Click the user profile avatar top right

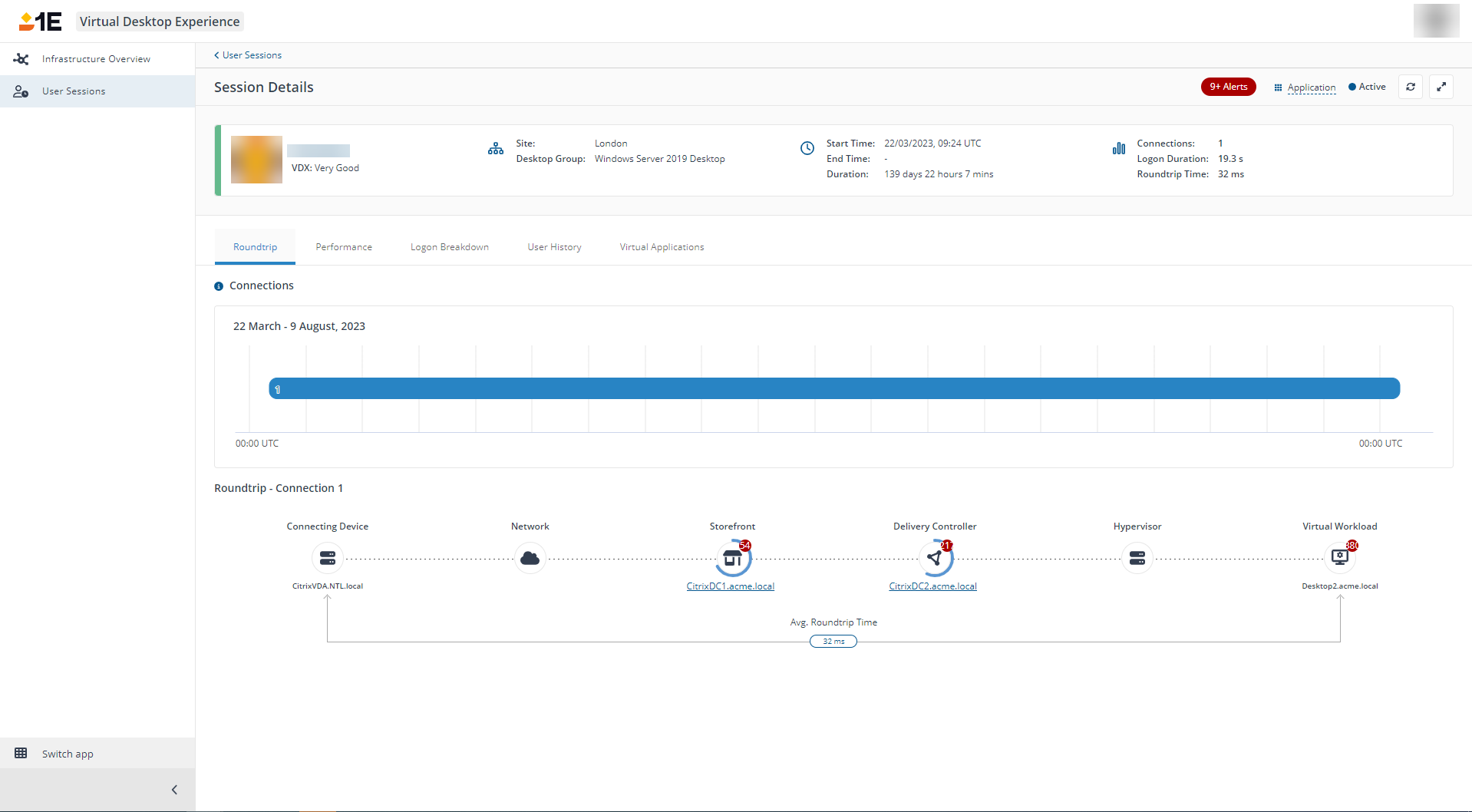coord(1436,21)
